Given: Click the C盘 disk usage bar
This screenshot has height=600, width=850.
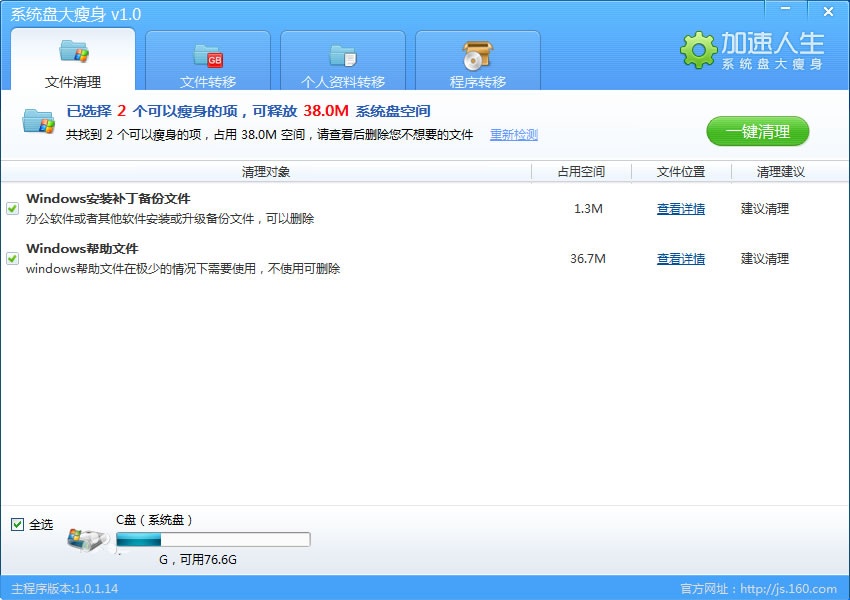Looking at the screenshot, I should coord(213,539).
